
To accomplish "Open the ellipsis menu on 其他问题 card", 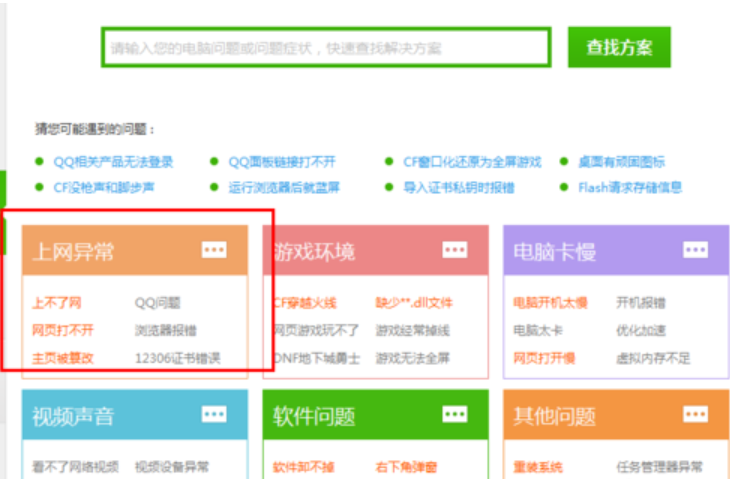I will point(695,414).
